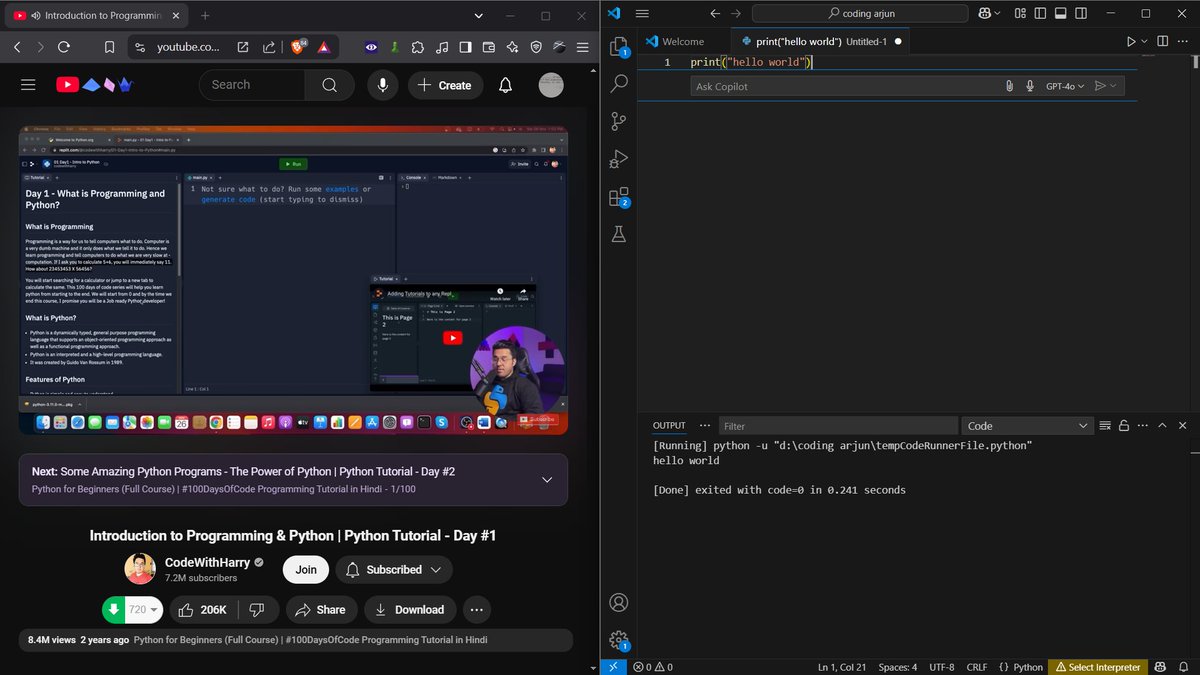The image size is (1200, 675).
Task: Open Output channel dropdown showing Code
Action: (1027, 426)
